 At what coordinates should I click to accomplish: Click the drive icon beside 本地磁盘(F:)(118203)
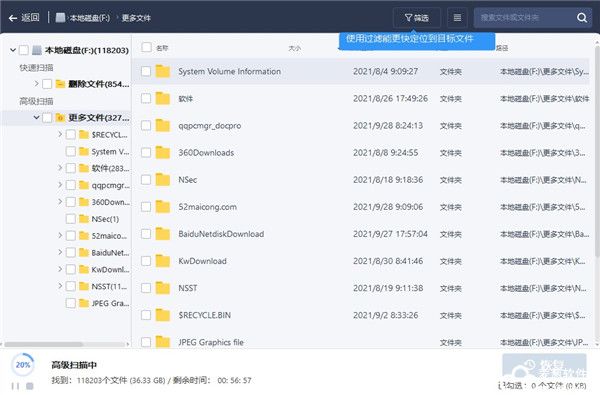(37, 50)
